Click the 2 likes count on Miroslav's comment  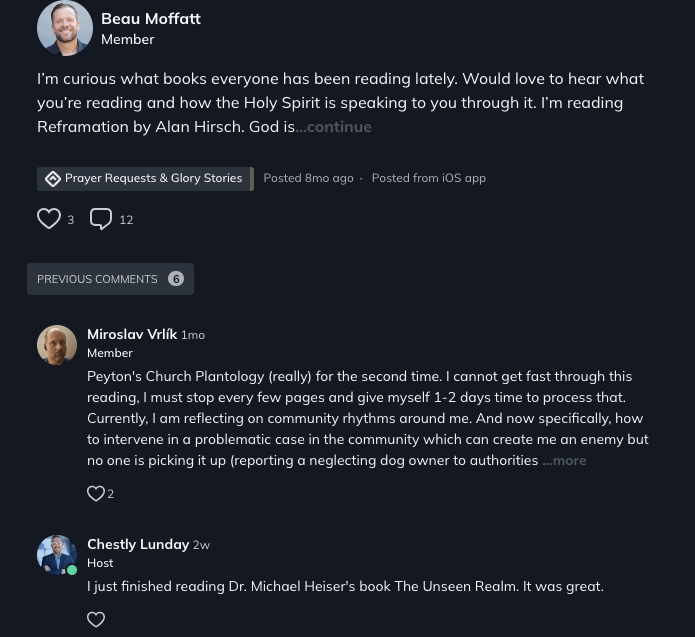[111, 494]
